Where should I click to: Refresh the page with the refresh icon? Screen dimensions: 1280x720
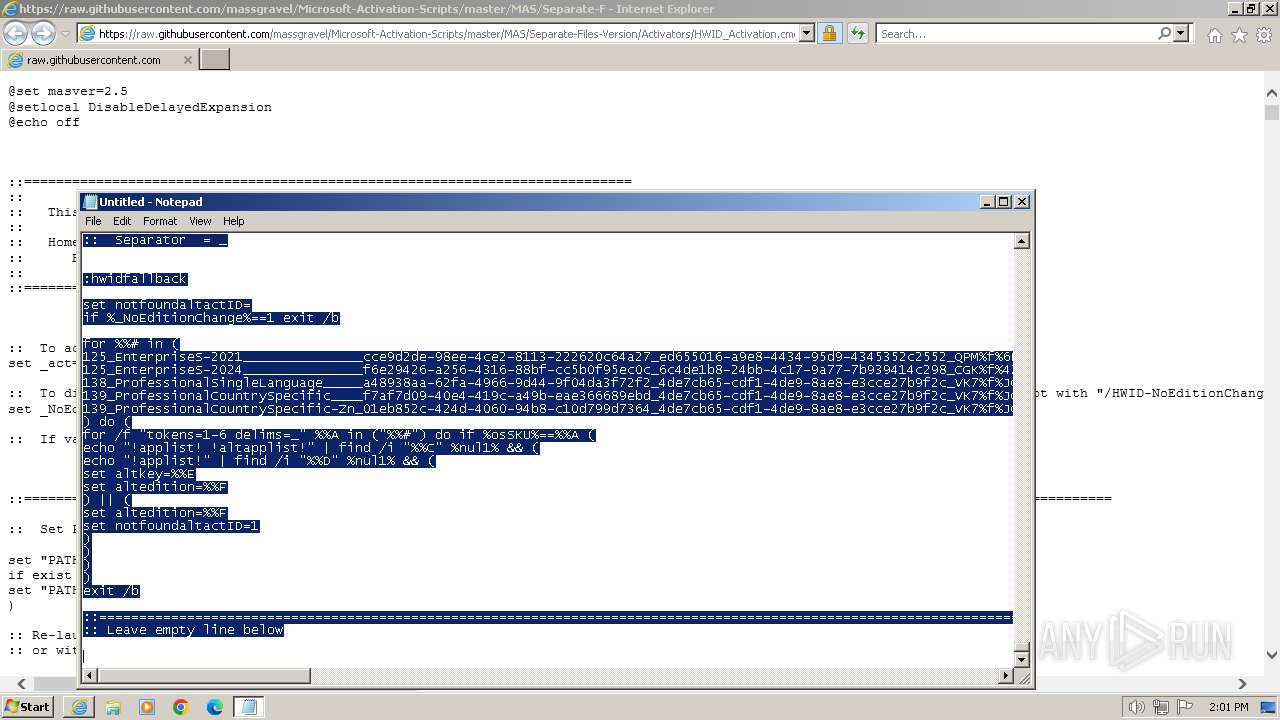[857, 33]
